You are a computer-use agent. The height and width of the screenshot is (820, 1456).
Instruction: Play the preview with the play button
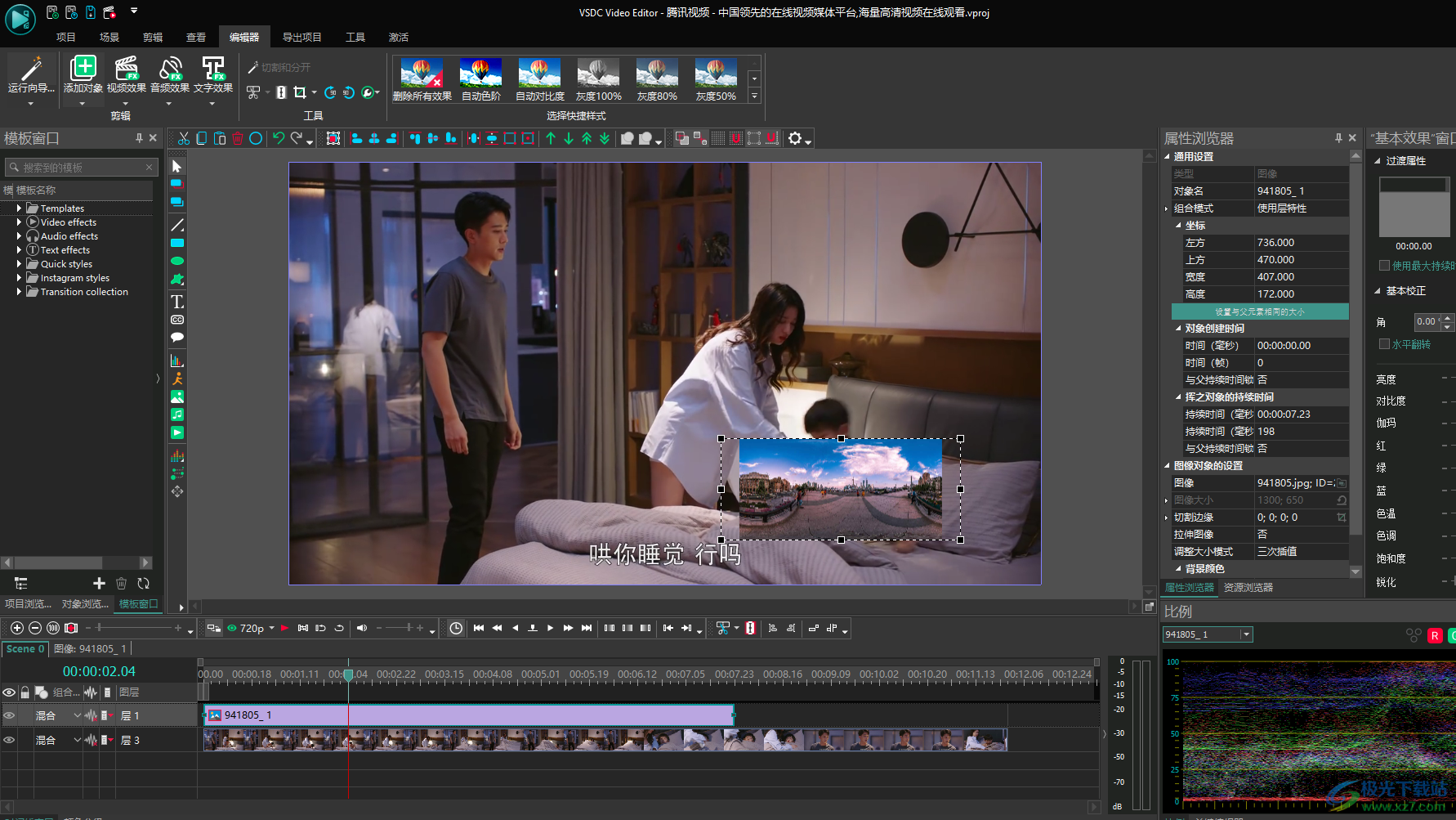(x=551, y=628)
